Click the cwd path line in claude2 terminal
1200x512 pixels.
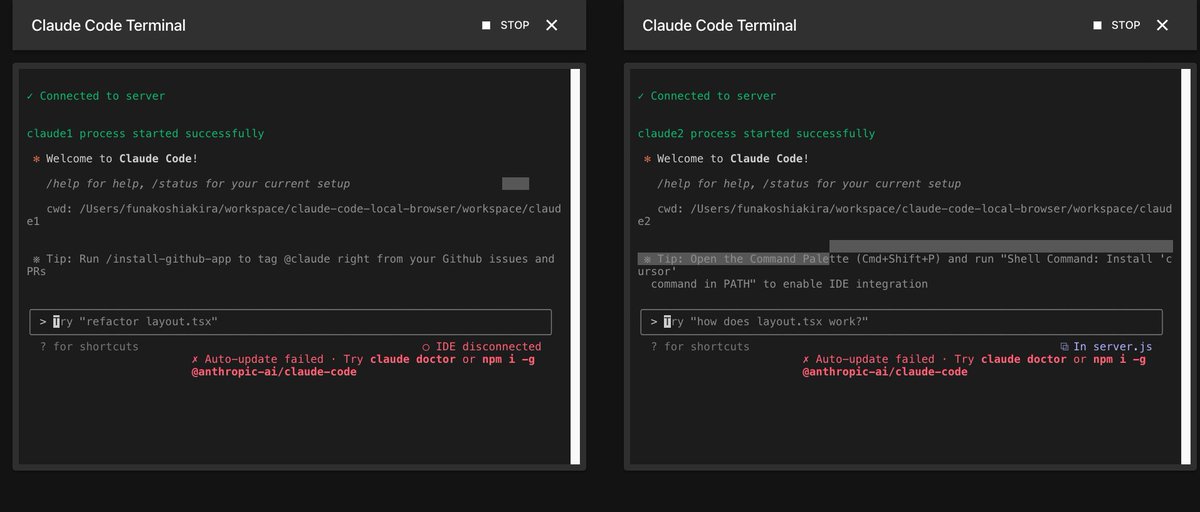pos(905,215)
